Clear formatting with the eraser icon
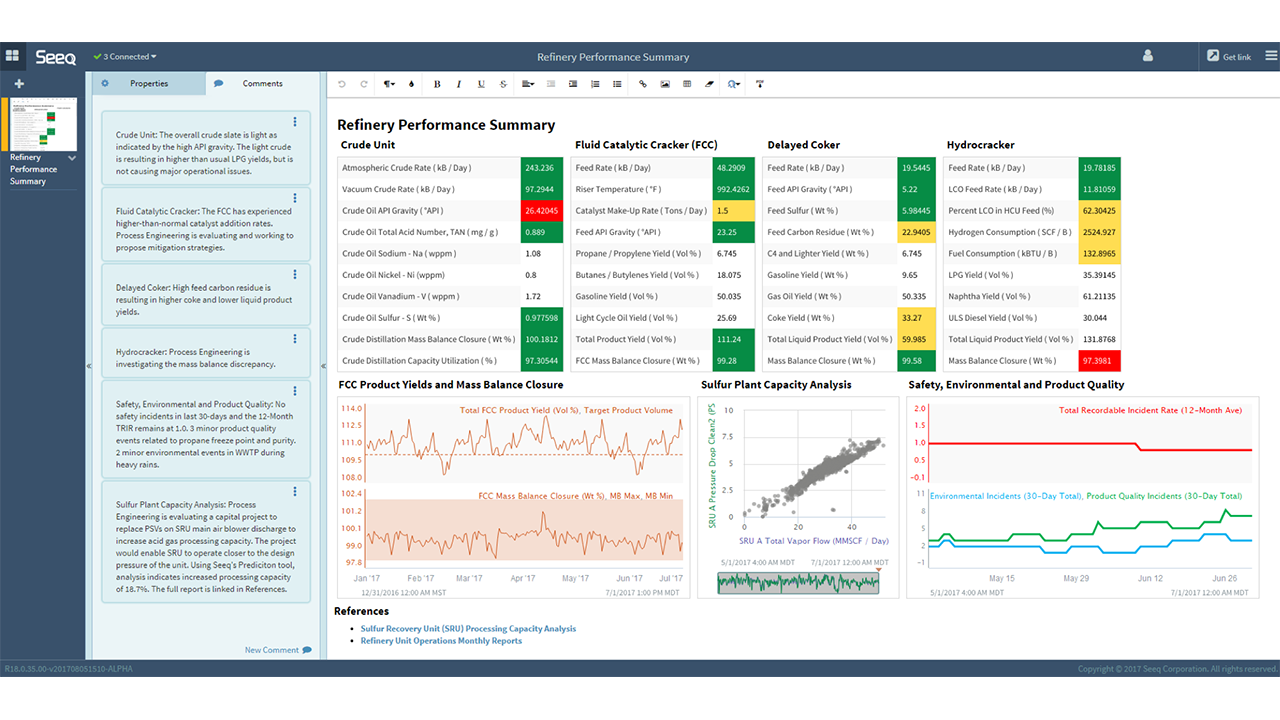 (x=709, y=84)
